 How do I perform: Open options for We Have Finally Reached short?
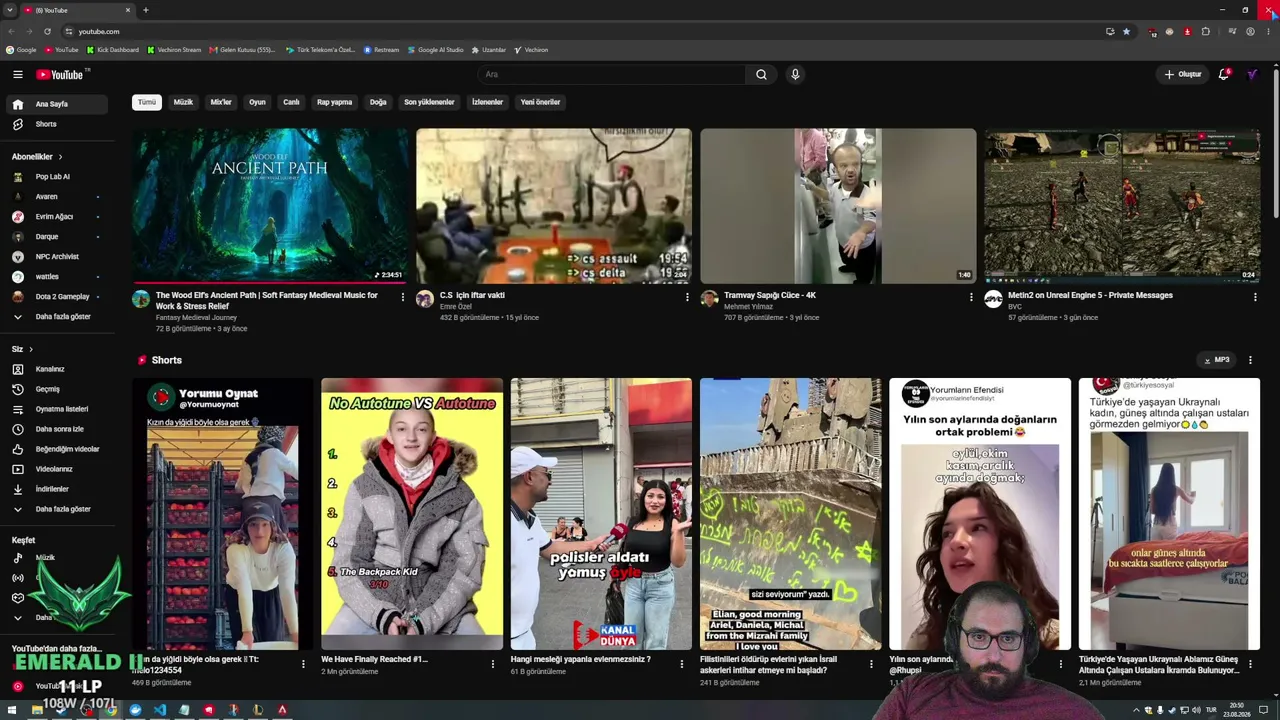(x=493, y=663)
